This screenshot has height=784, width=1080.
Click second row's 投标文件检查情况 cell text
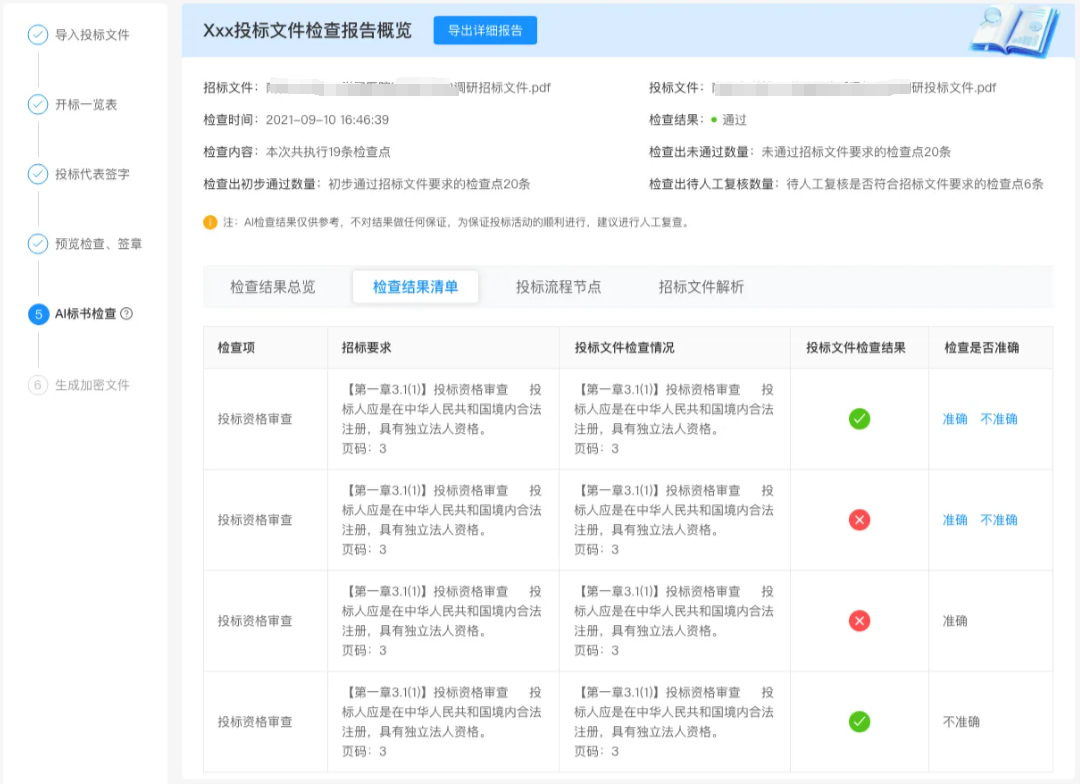coord(674,519)
